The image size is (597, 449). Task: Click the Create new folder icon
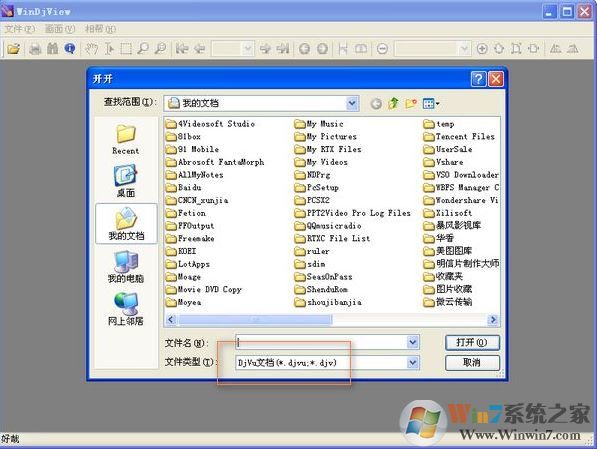pos(411,103)
